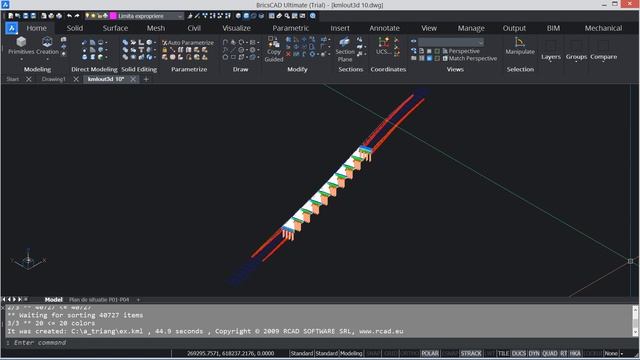The width and height of the screenshot is (640, 360).
Task: Click the New drawing icon
Action: tap(10, 16)
